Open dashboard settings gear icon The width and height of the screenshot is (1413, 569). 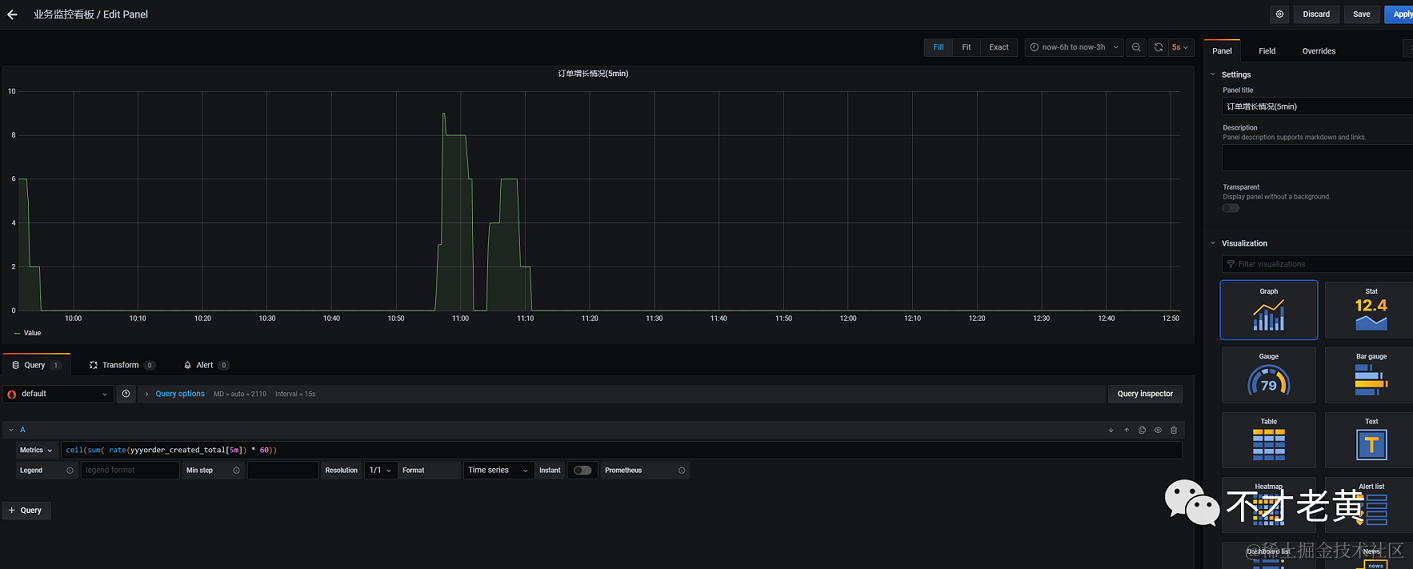coord(1279,14)
